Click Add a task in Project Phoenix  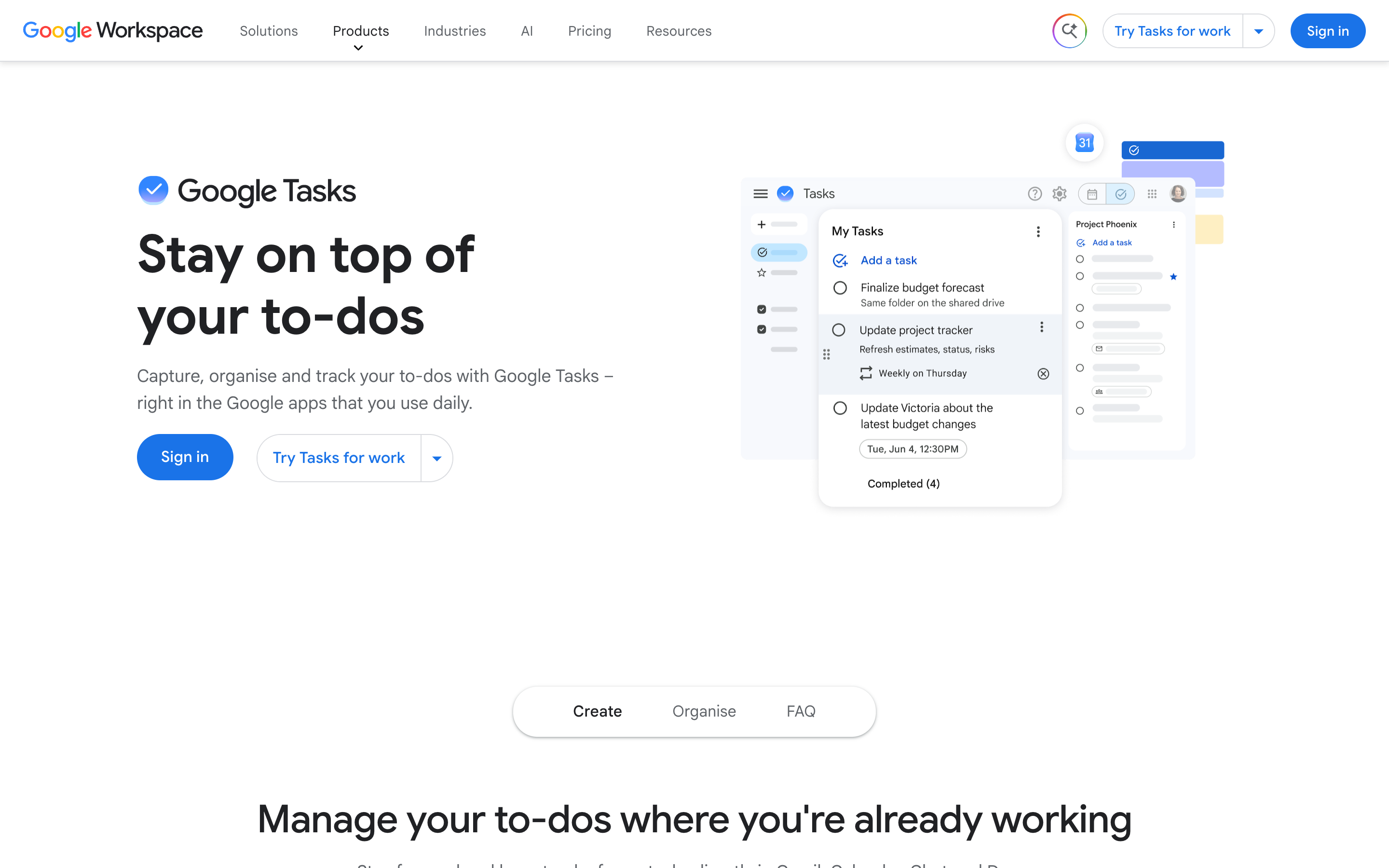(x=1112, y=243)
